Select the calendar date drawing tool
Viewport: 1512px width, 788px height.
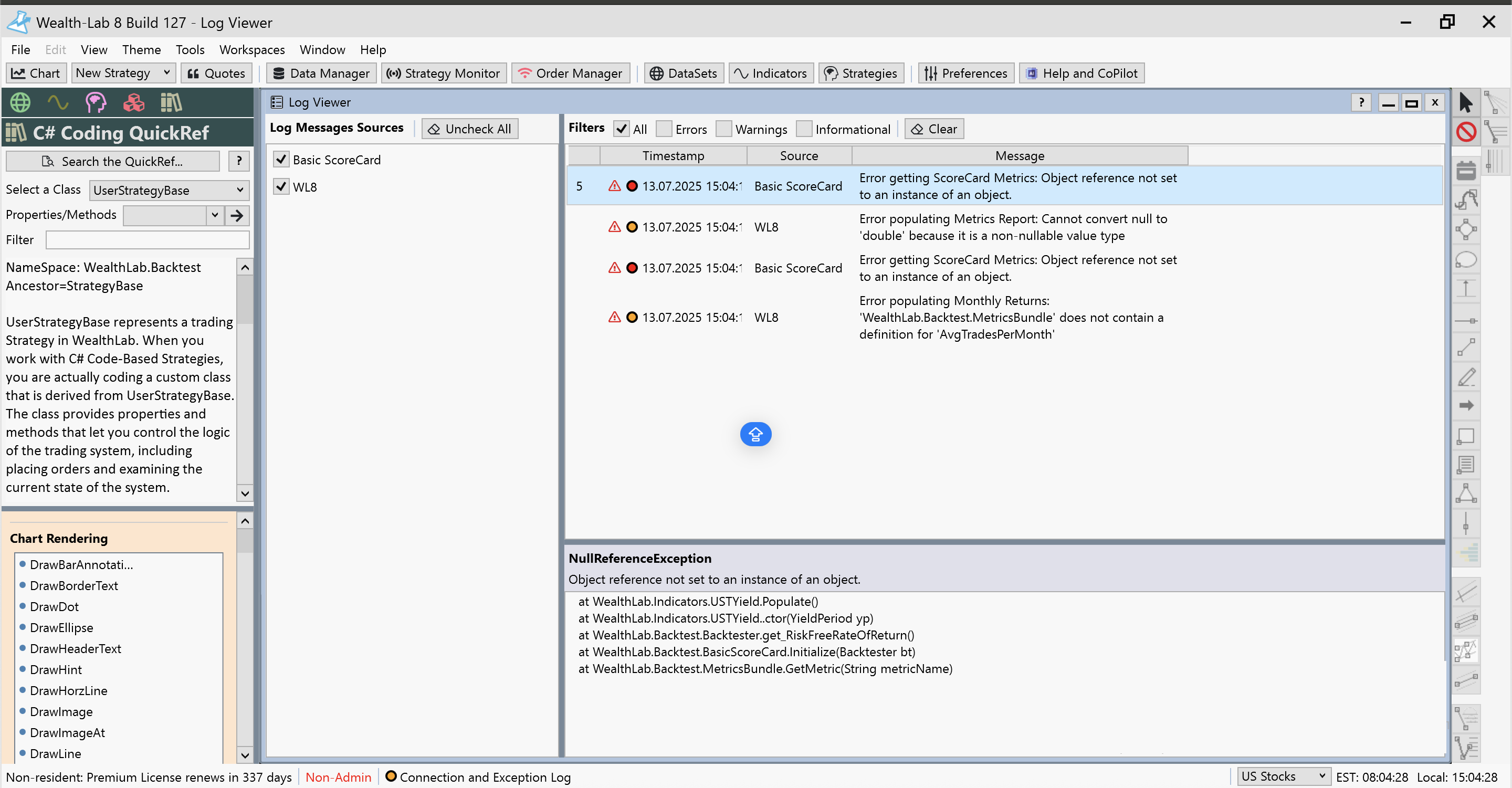click(1466, 171)
